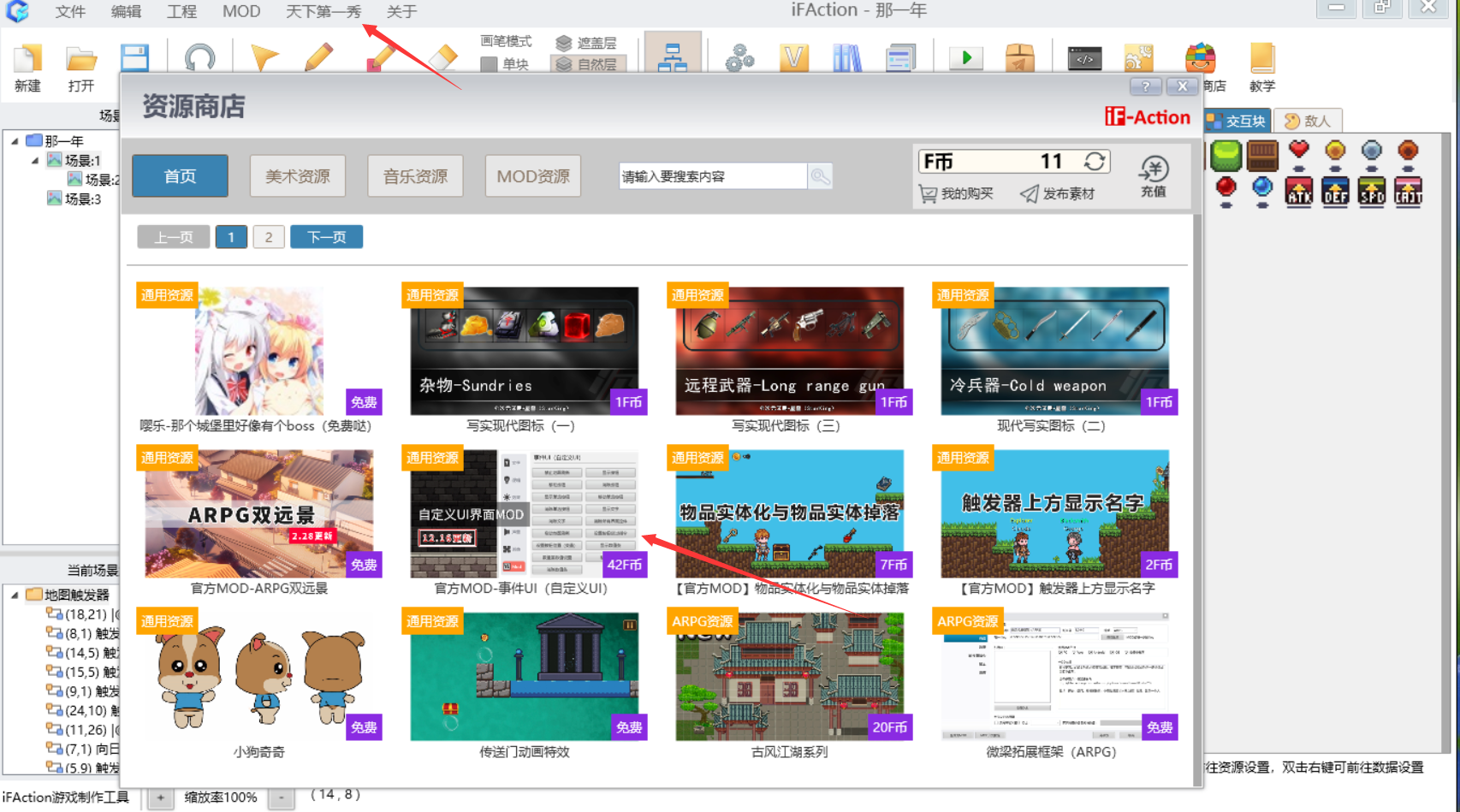Image resolution: width=1460 pixels, height=812 pixels.
Task: Switch to the 敌人 palette tab
Action: 1307,121
